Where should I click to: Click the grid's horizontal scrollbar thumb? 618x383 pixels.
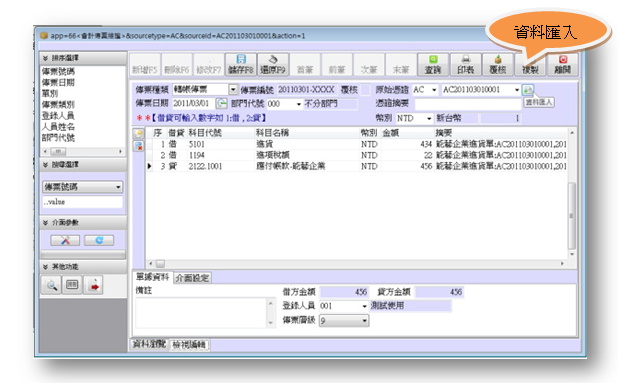click(160, 264)
